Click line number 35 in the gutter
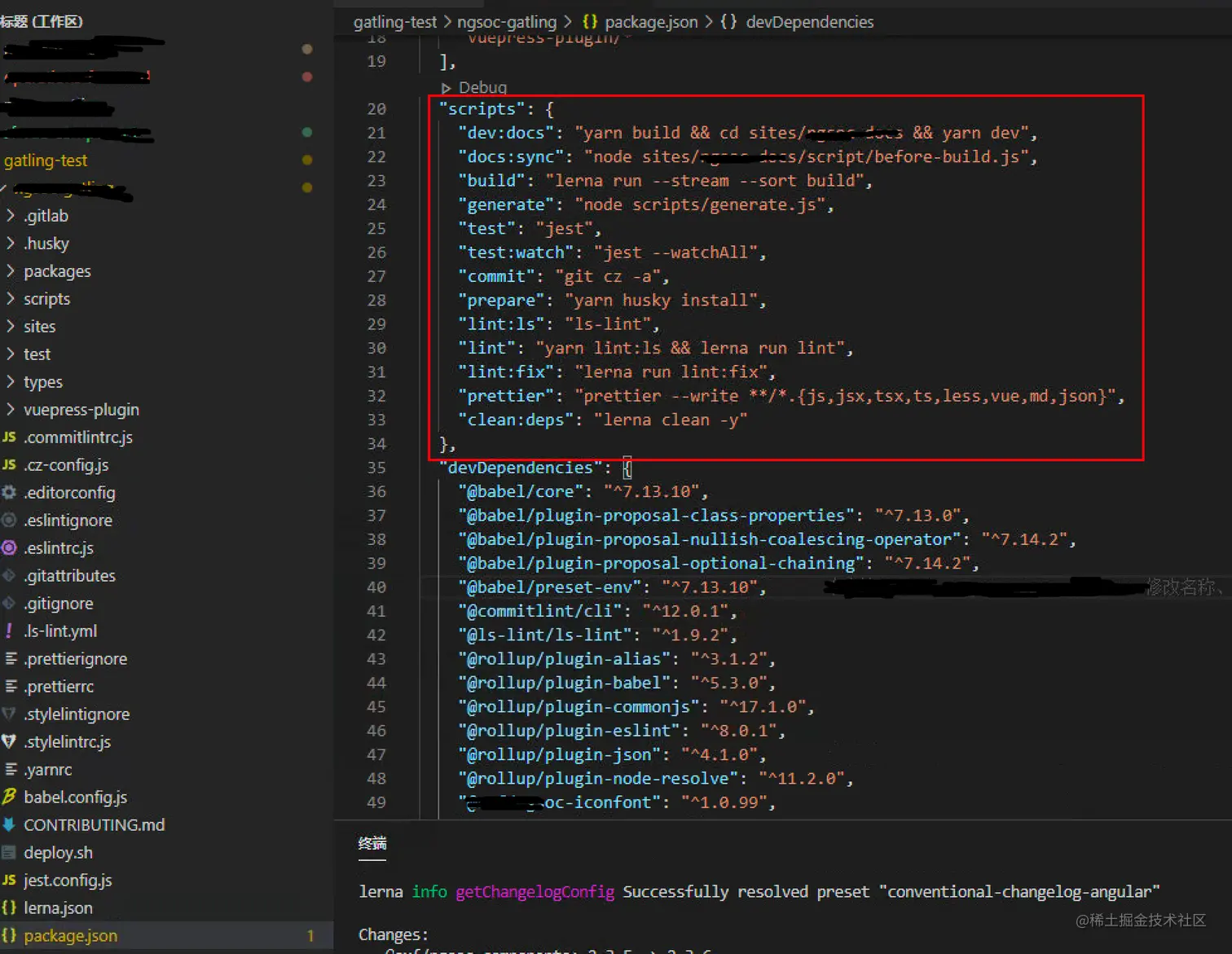Screen dimensions: 1232x954 coord(376,468)
